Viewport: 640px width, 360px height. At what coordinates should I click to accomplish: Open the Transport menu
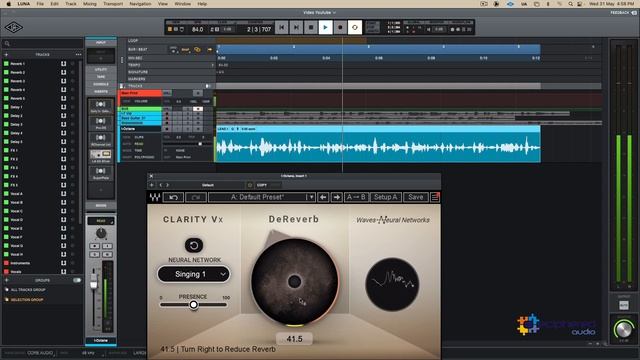[113, 4]
